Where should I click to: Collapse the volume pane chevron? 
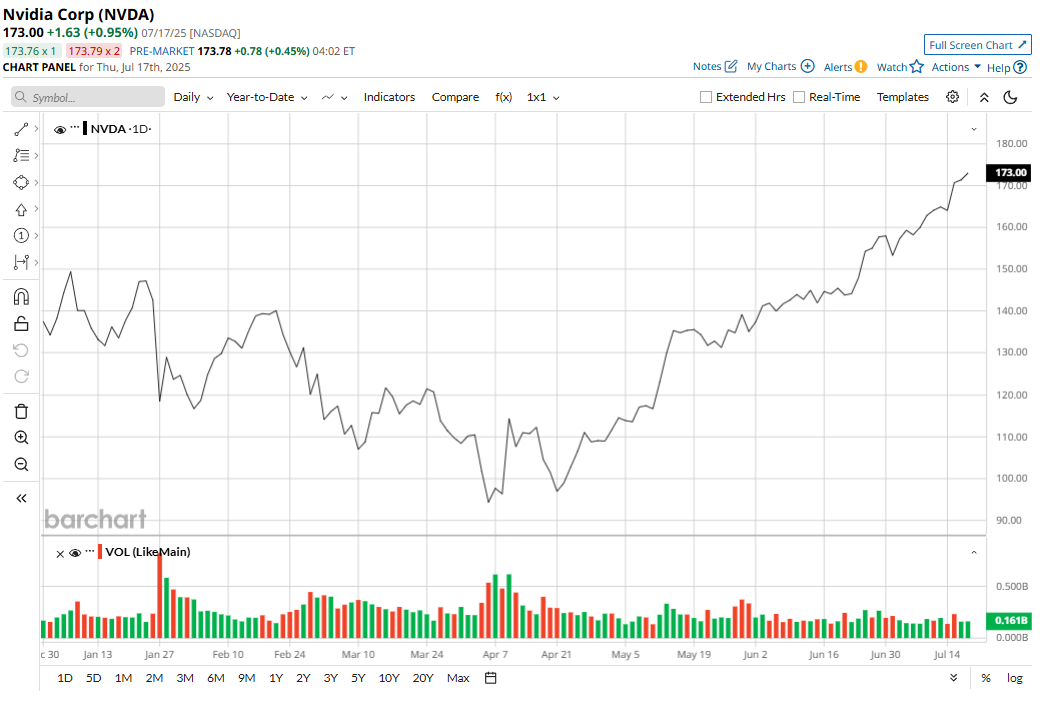pyautogui.click(x=974, y=552)
